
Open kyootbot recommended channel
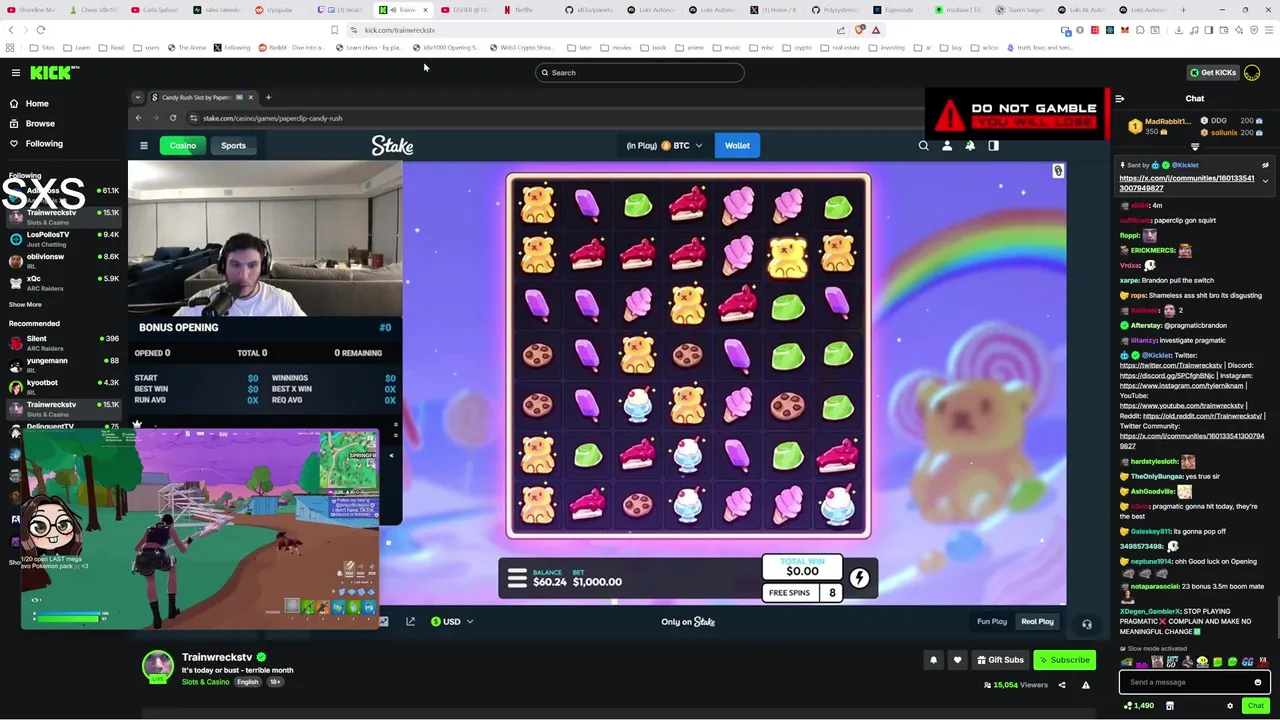[62, 386]
